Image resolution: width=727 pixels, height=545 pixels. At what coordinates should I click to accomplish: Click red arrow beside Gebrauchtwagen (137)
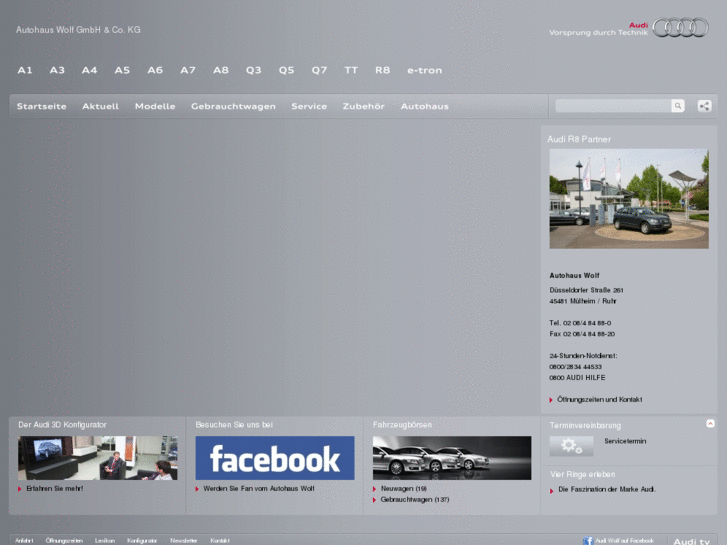375,500
